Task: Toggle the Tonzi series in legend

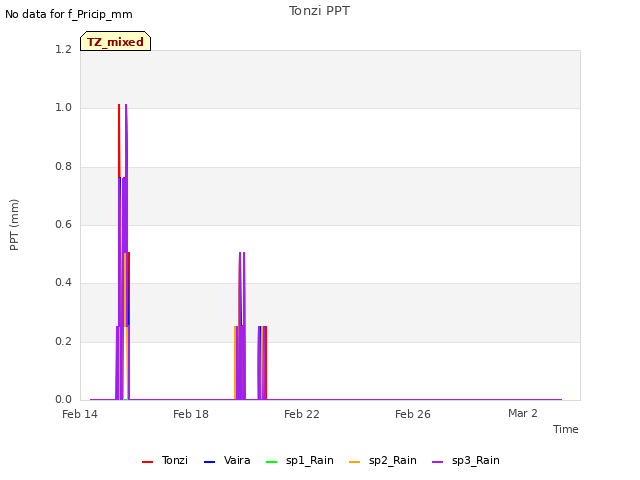Action: tap(165, 460)
